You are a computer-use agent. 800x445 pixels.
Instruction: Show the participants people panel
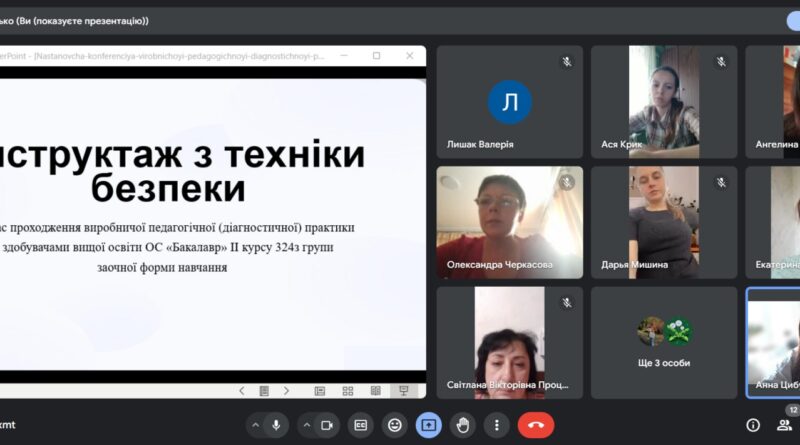coord(784,425)
